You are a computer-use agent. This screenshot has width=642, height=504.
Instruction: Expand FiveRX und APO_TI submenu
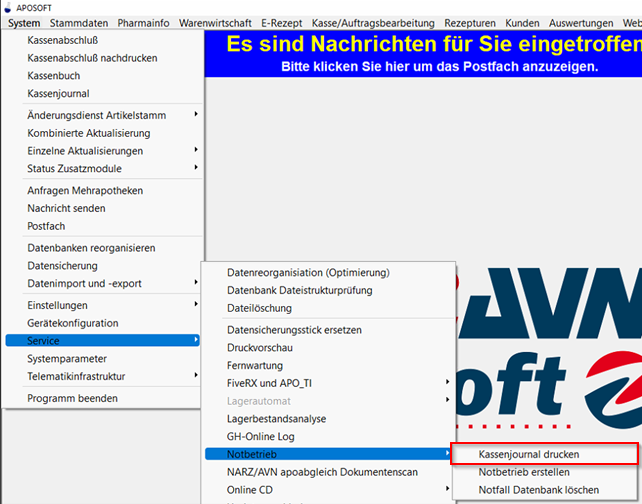point(328,383)
